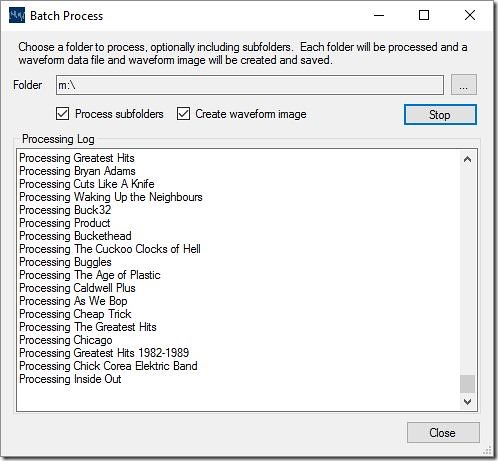Screen dimensions: 498x461
Task: Select log line 'Processing Bryan Adams'
Action: tap(77, 171)
